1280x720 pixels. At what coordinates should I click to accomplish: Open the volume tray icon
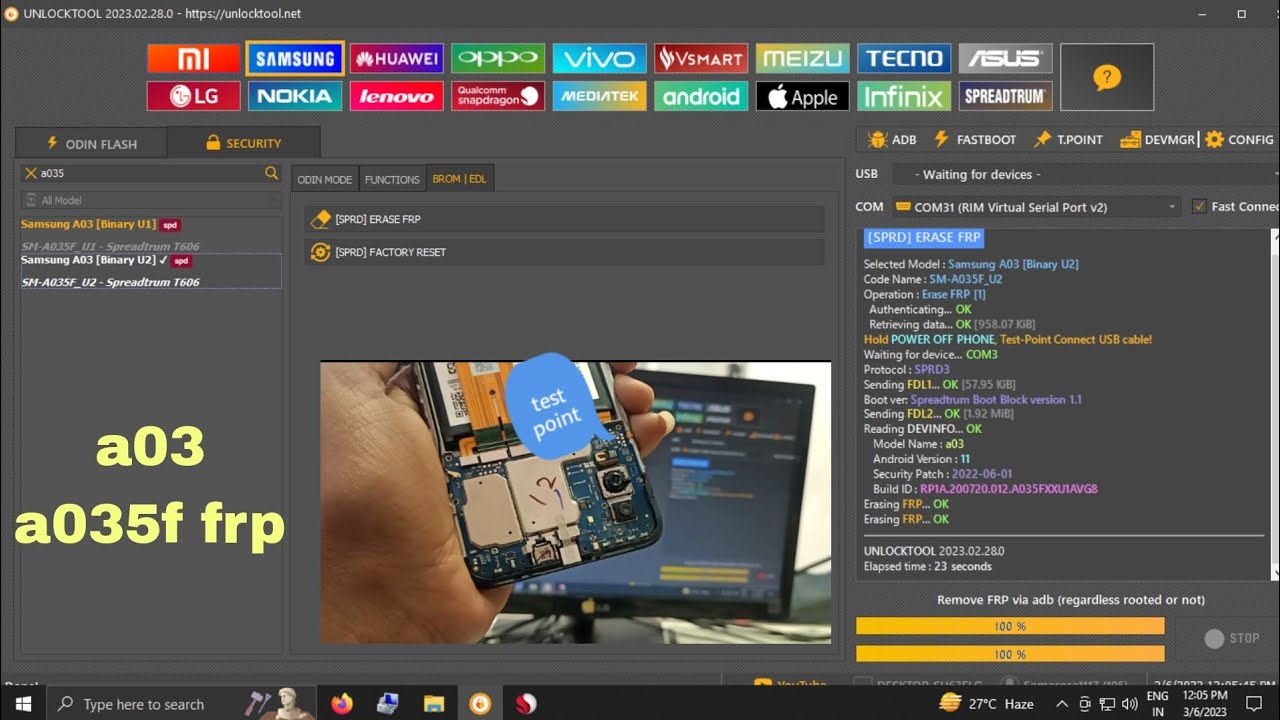click(x=1128, y=704)
